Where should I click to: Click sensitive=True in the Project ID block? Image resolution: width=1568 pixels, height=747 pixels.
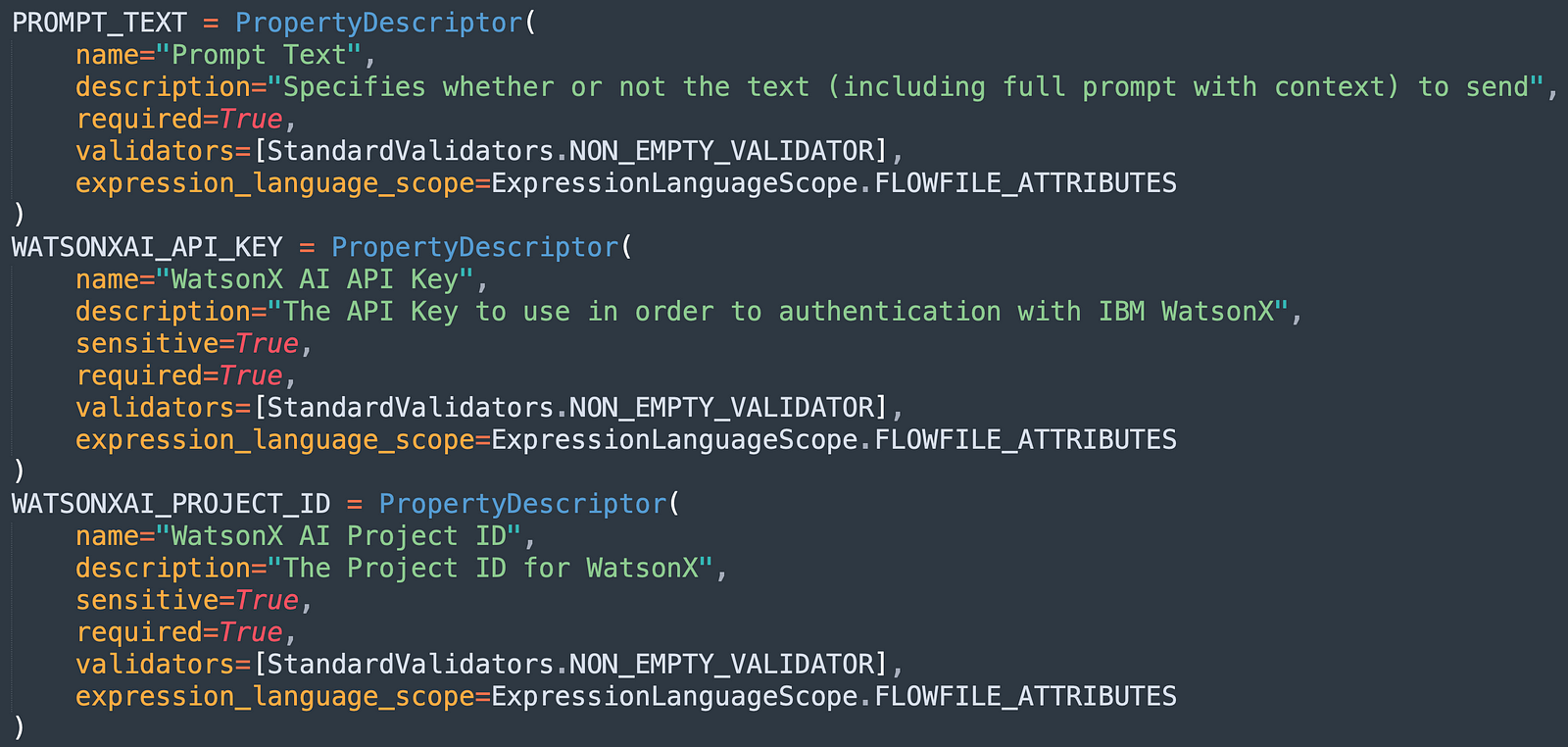pos(187,601)
